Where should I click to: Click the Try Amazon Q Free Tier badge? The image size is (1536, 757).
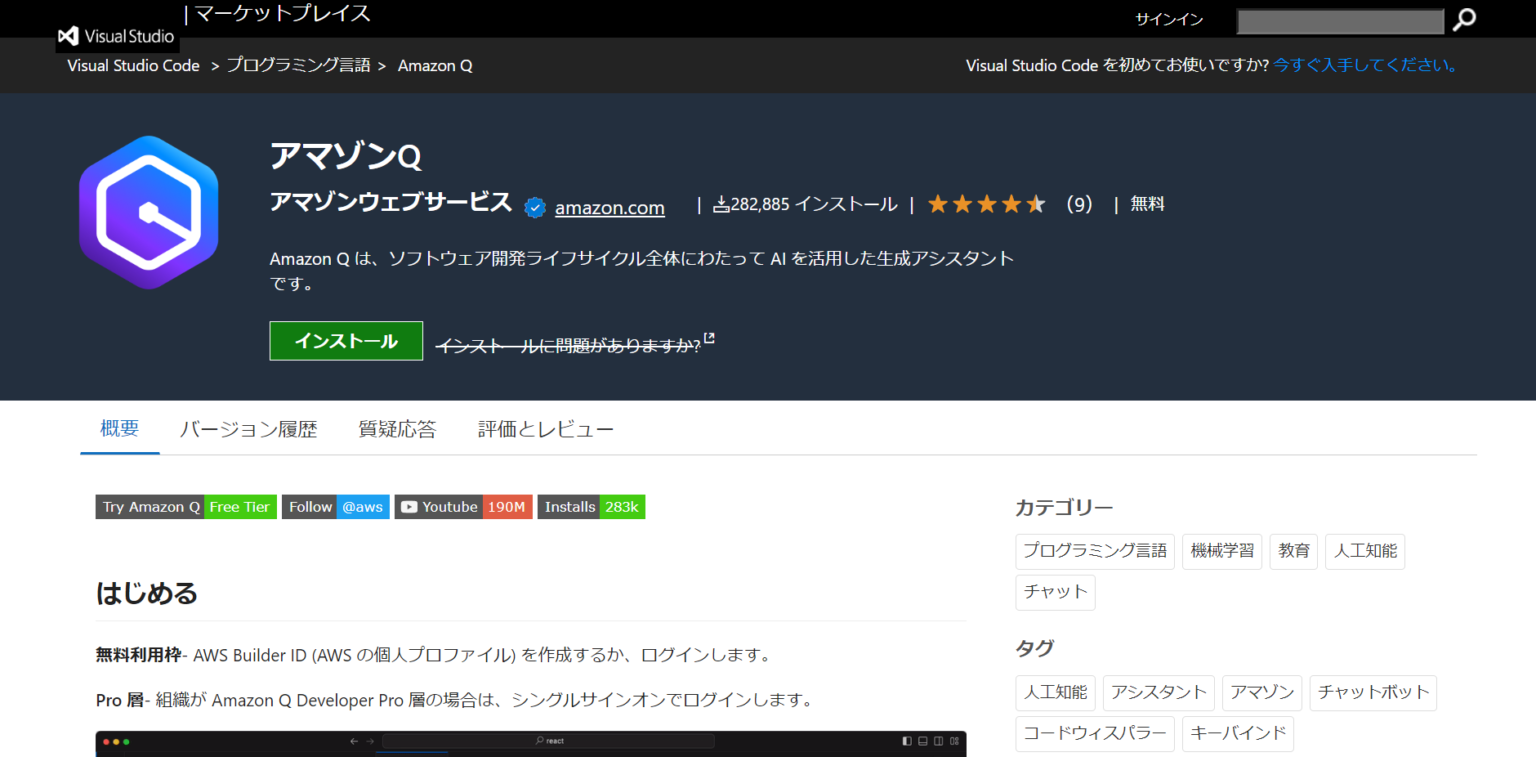(x=186, y=507)
